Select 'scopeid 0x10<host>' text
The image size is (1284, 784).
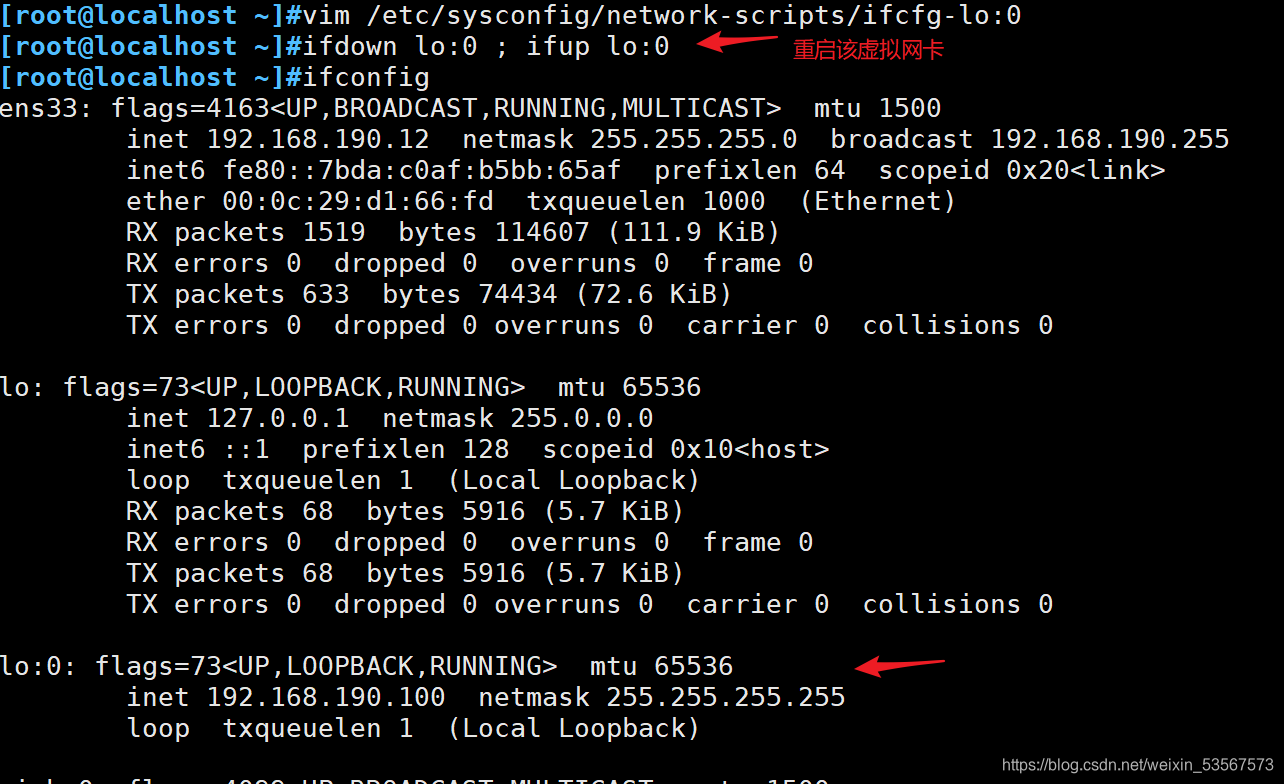[685, 449]
